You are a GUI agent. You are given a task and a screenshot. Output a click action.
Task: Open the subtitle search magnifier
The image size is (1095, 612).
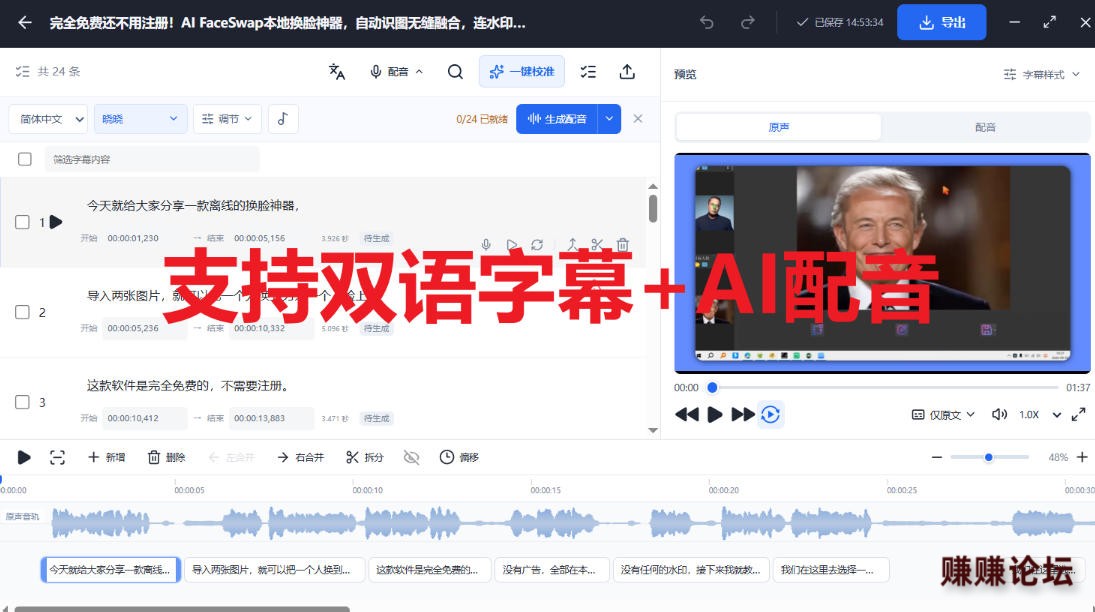pyautogui.click(x=455, y=71)
